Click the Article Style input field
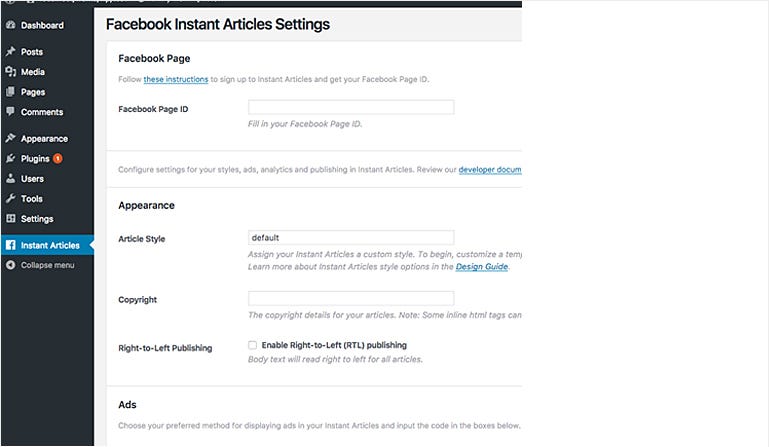The width and height of the screenshot is (769, 447). [351, 238]
